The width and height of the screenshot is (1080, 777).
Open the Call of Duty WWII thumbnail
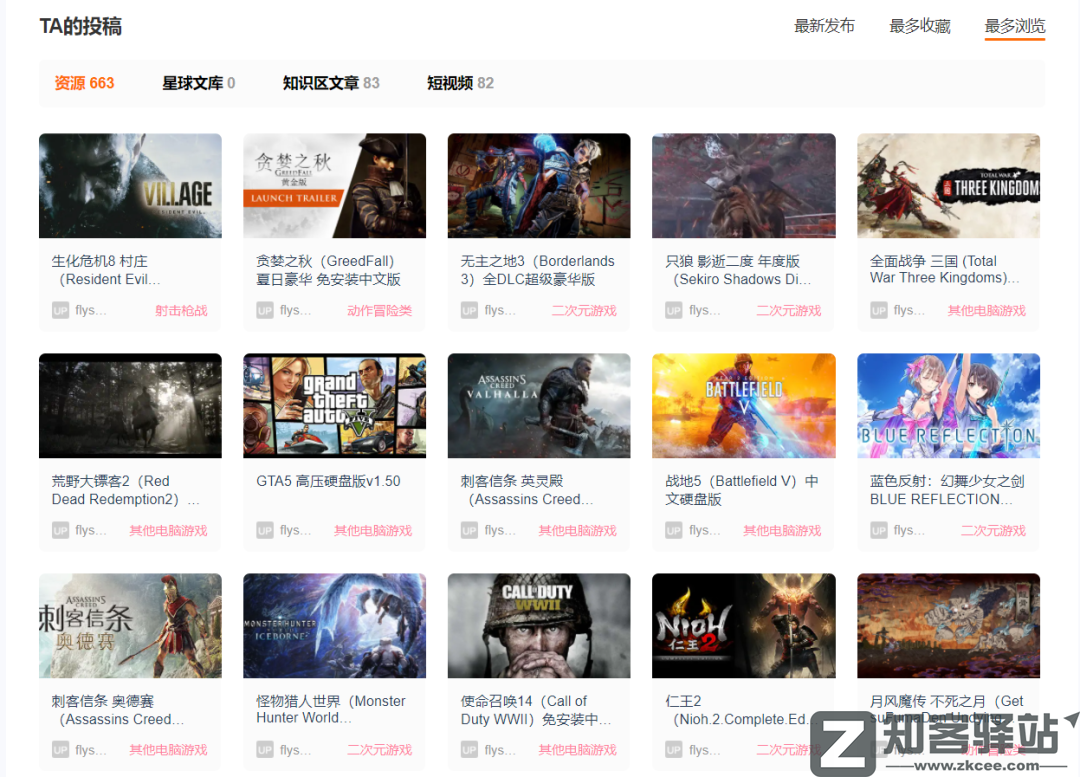[538, 625]
